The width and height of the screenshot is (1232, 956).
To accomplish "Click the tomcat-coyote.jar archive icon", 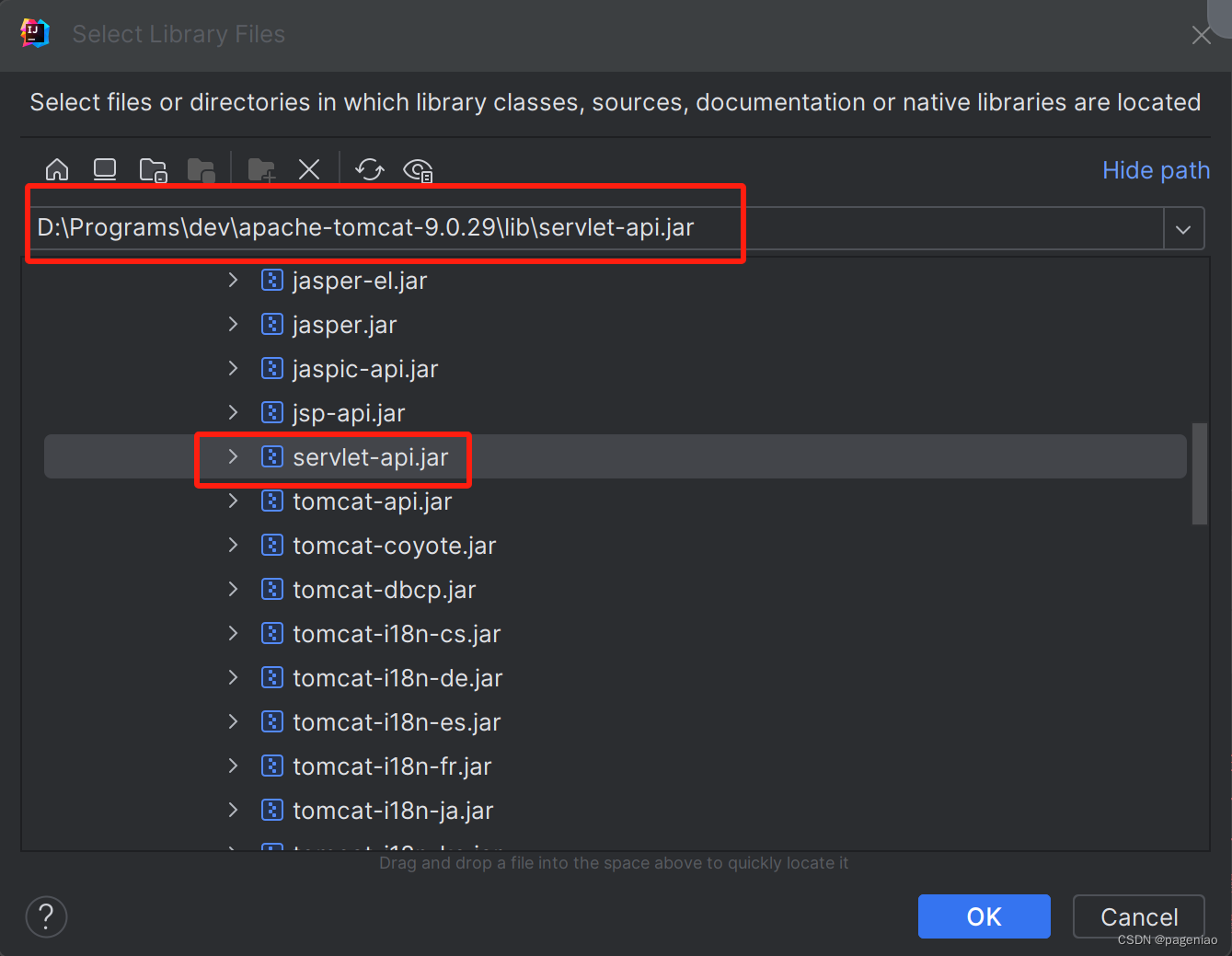I will click(x=272, y=545).
